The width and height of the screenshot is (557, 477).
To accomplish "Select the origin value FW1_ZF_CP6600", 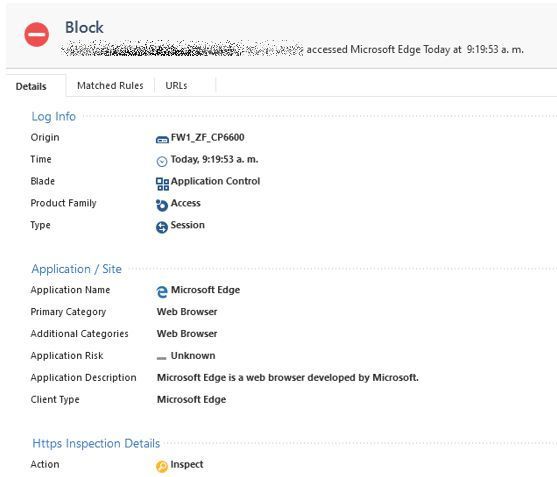I will pos(207,137).
